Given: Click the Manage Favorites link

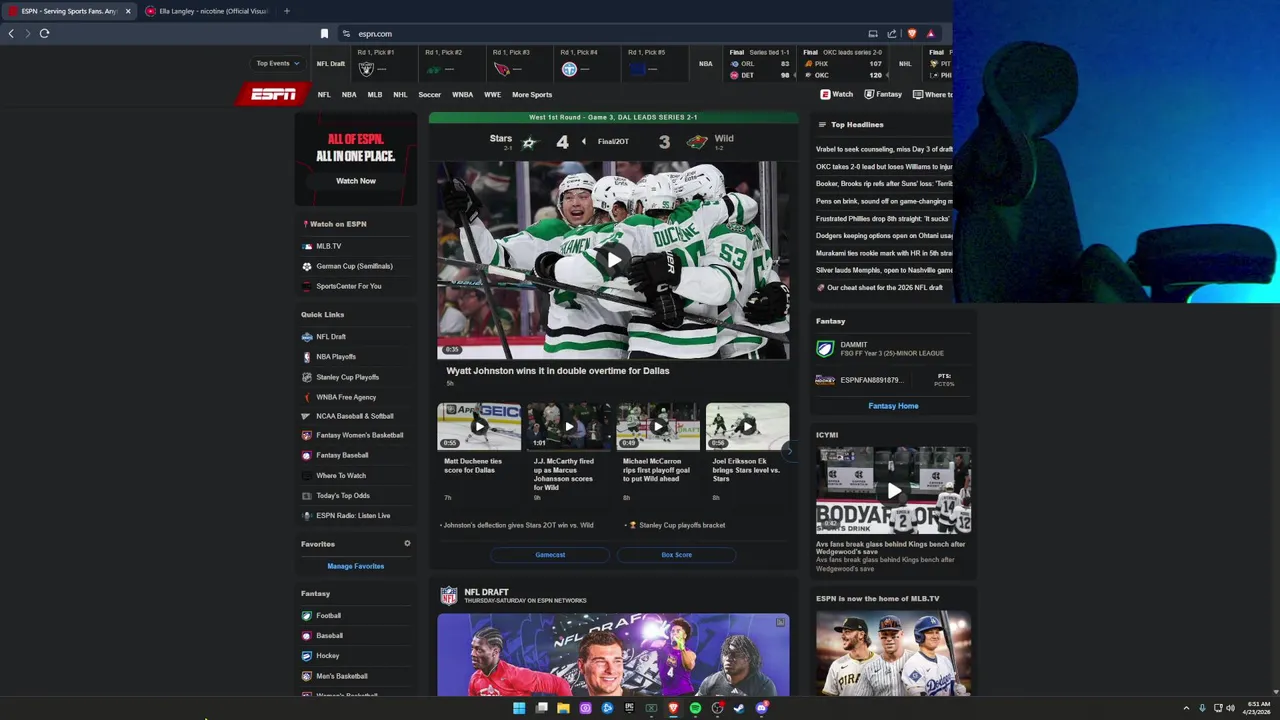Looking at the screenshot, I should point(356,566).
